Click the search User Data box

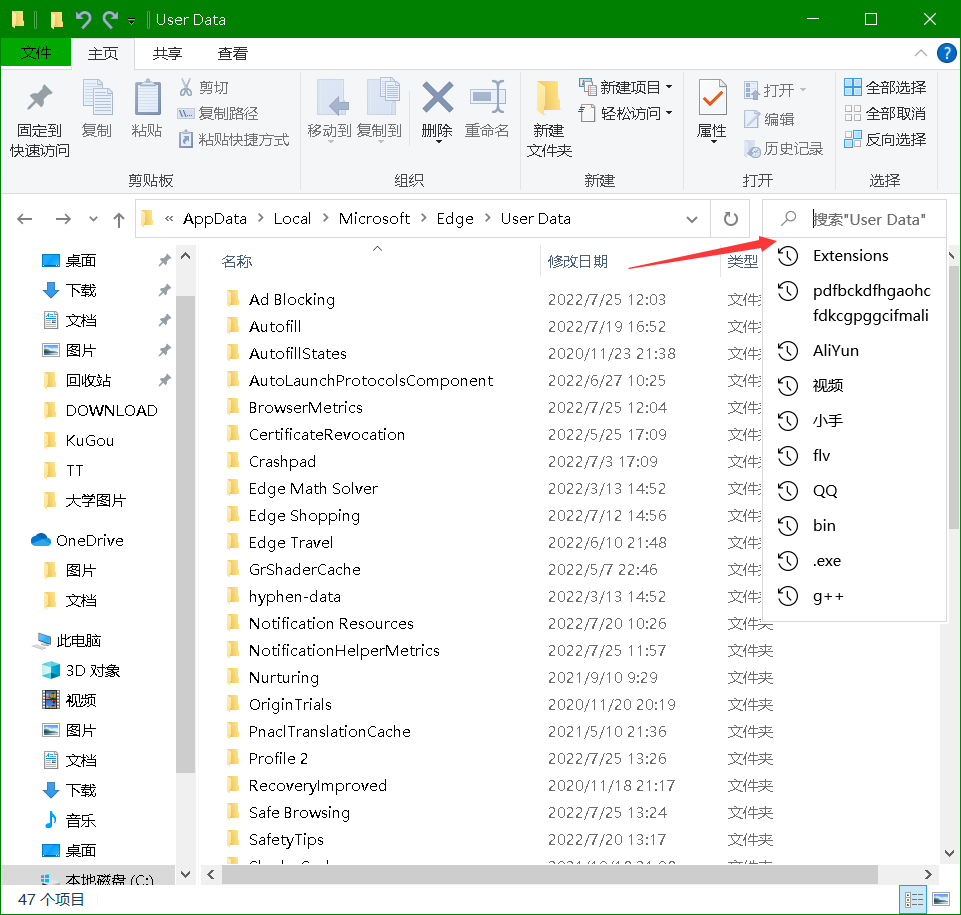(854, 219)
